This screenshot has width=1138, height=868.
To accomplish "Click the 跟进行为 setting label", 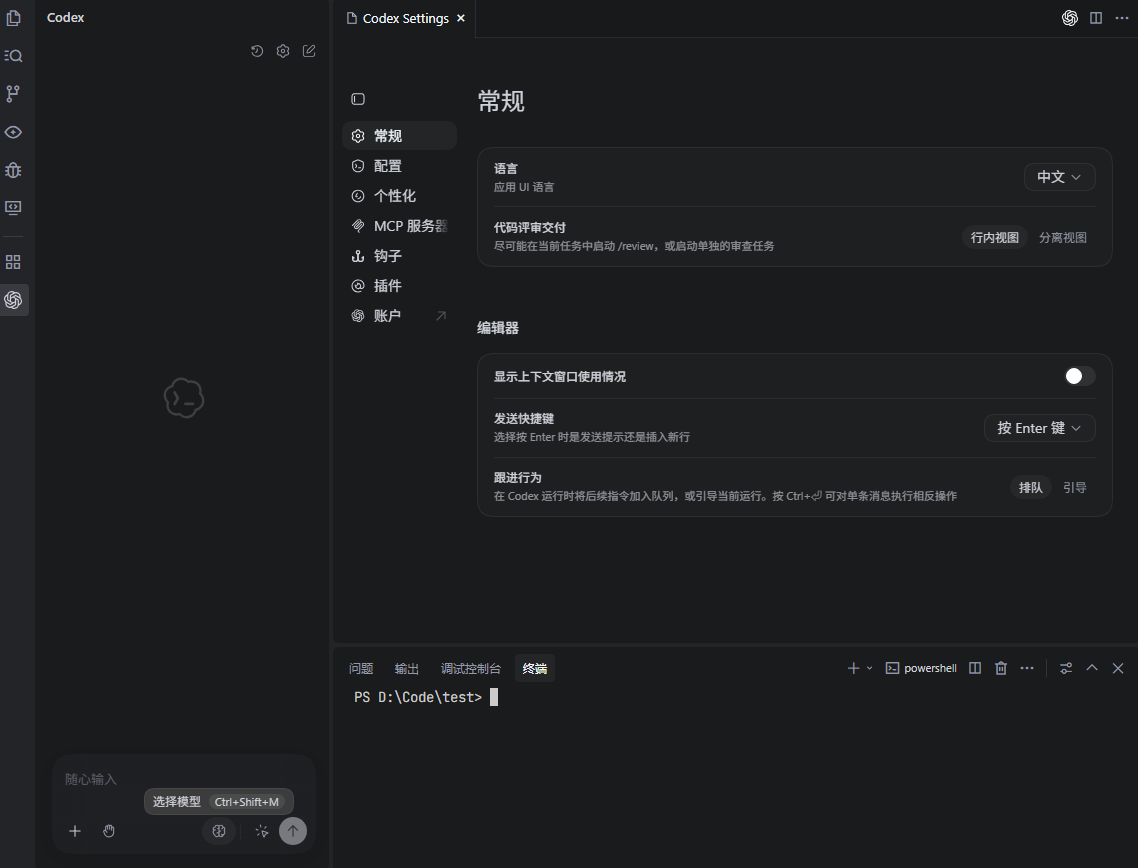I will (517, 478).
